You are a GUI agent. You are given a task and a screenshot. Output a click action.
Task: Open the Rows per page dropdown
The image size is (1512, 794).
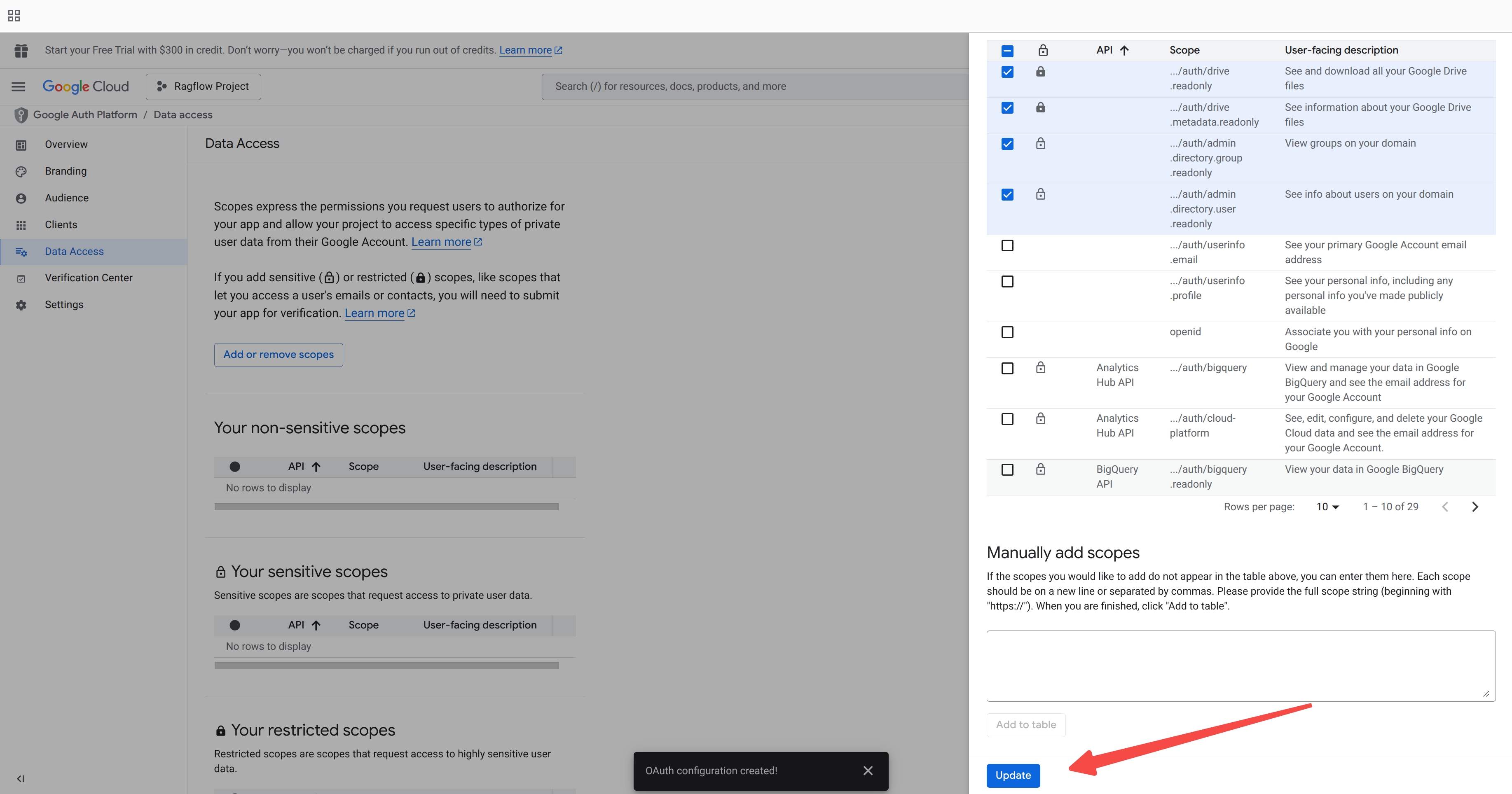click(1327, 507)
